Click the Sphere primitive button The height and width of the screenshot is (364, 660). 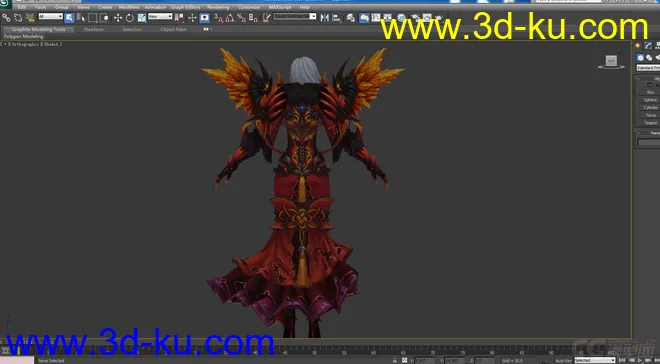(x=650, y=100)
